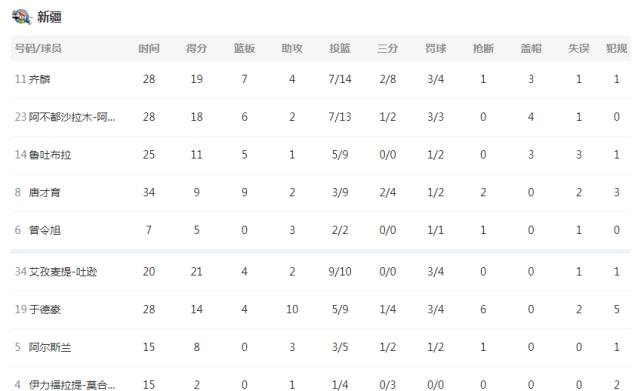Open the 新疆 team name link
This screenshot has height=391, width=641.
[49, 17]
